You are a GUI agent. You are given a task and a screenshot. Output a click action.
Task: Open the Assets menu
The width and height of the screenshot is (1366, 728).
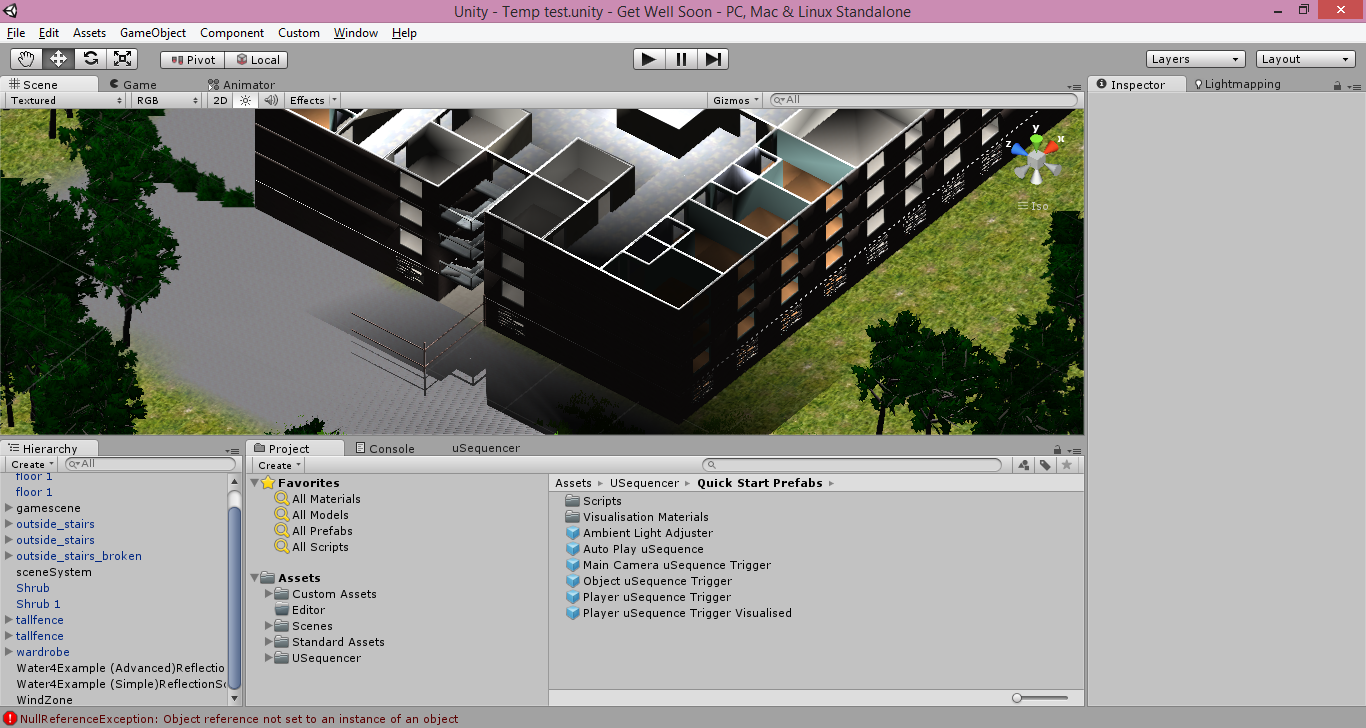click(89, 33)
